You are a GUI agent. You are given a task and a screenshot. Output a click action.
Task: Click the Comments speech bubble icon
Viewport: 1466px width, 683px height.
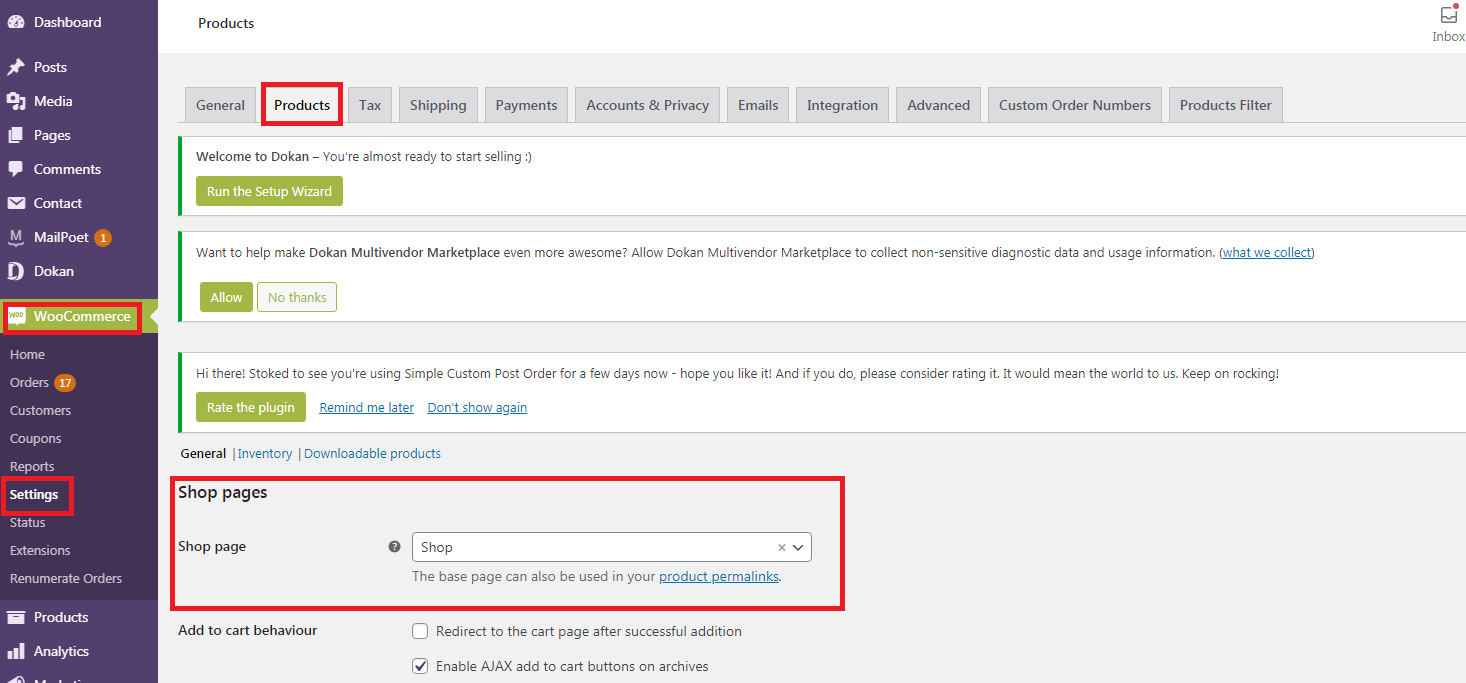[16, 169]
